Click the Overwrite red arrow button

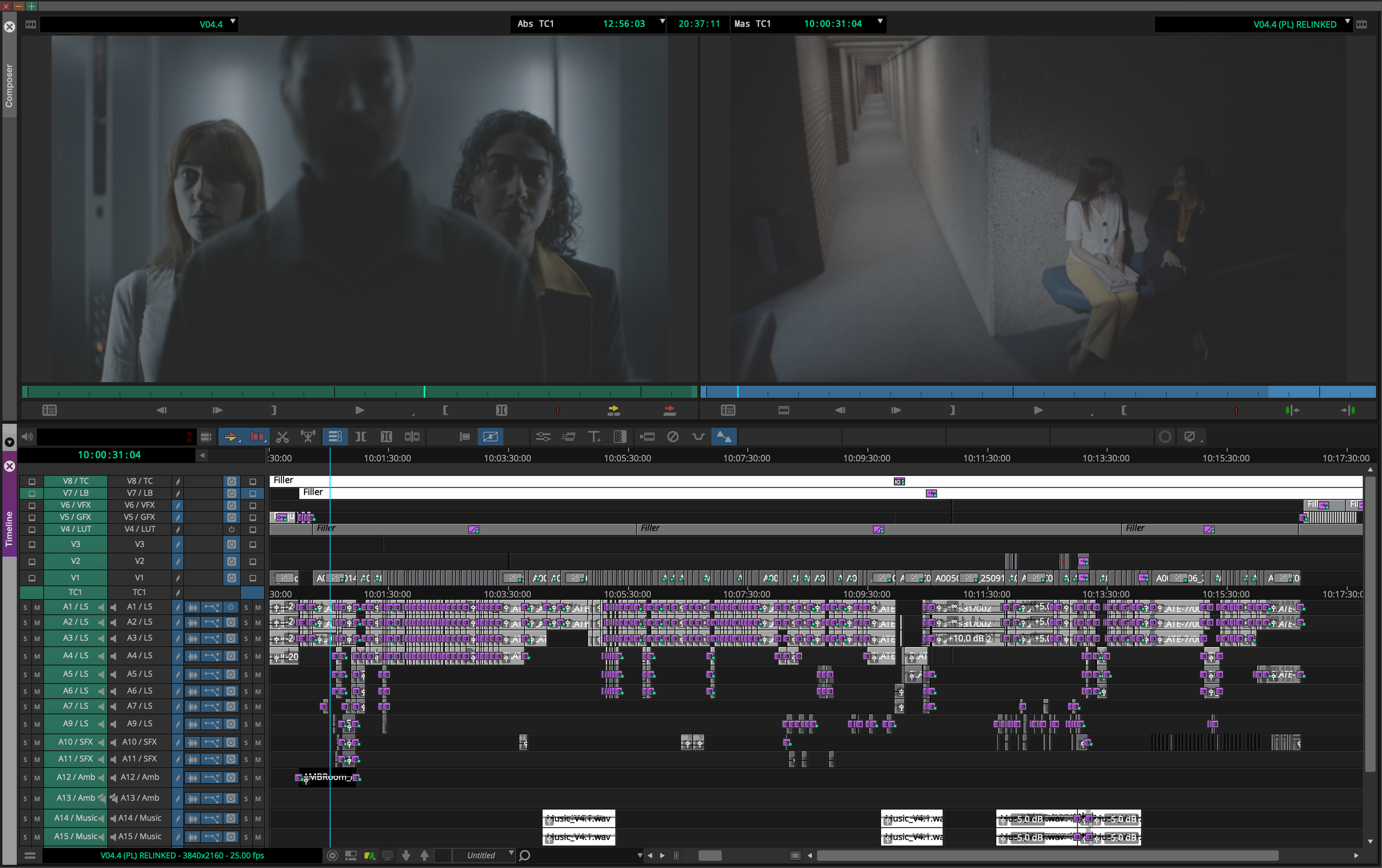pyautogui.click(x=669, y=410)
